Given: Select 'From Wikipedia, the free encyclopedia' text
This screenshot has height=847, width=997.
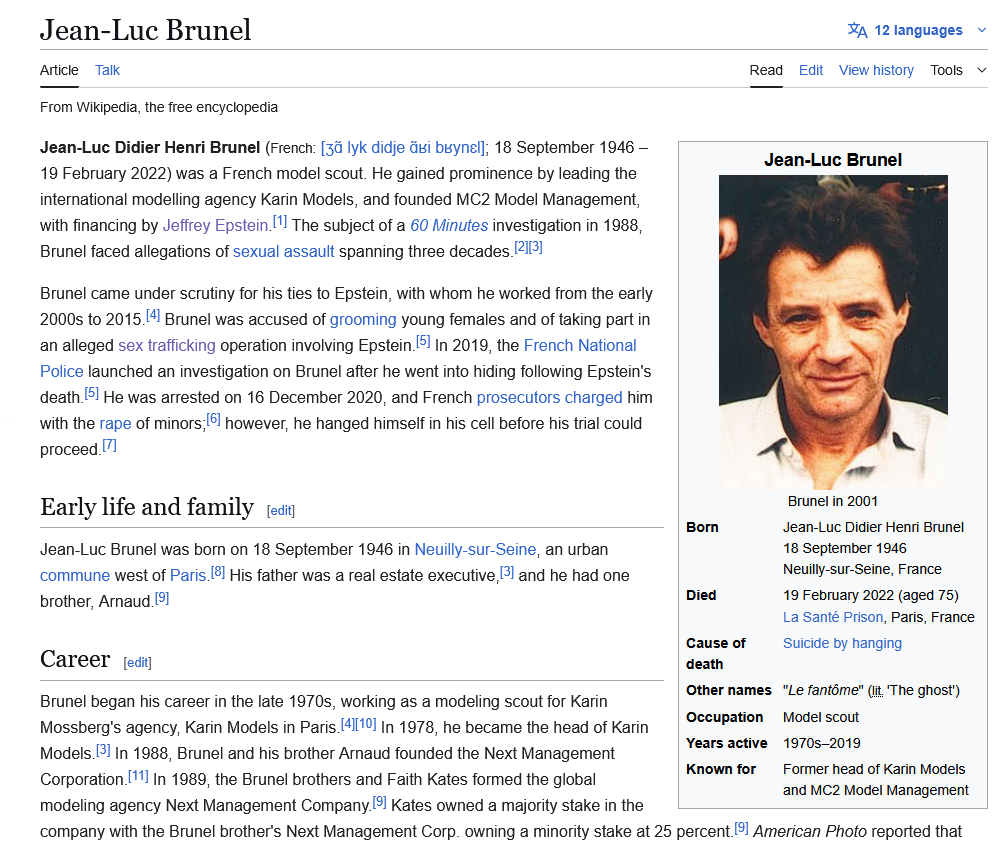Looking at the screenshot, I should click(159, 107).
